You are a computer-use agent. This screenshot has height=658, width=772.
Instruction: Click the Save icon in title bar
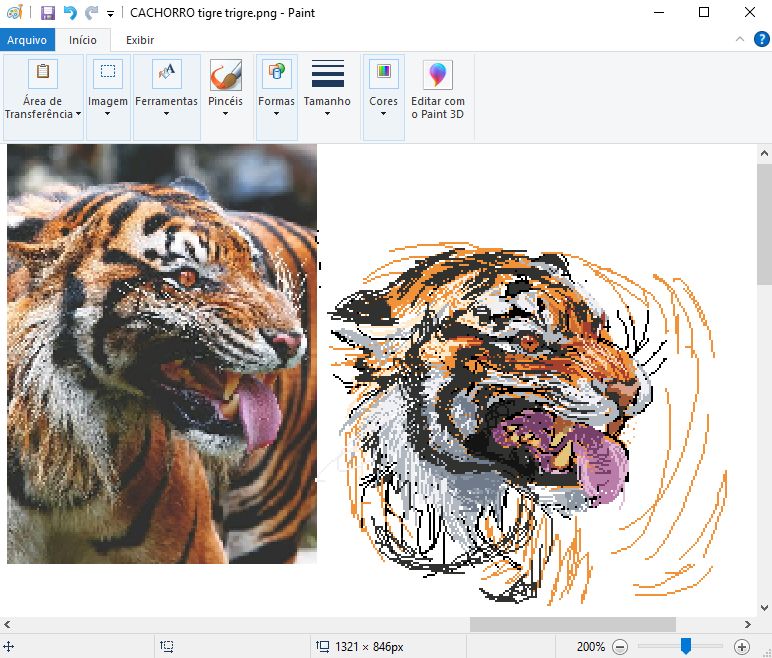(47, 13)
